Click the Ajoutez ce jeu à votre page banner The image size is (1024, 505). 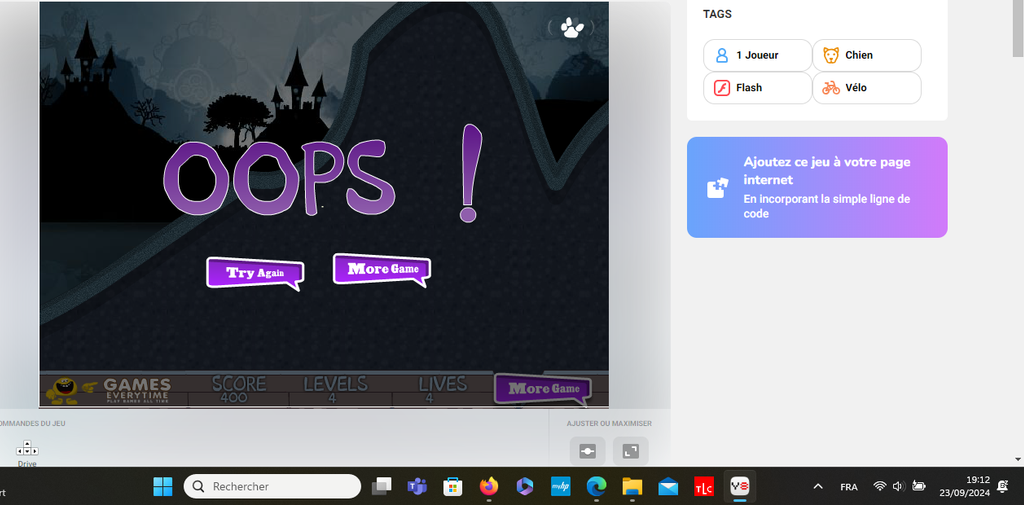[x=816, y=187]
